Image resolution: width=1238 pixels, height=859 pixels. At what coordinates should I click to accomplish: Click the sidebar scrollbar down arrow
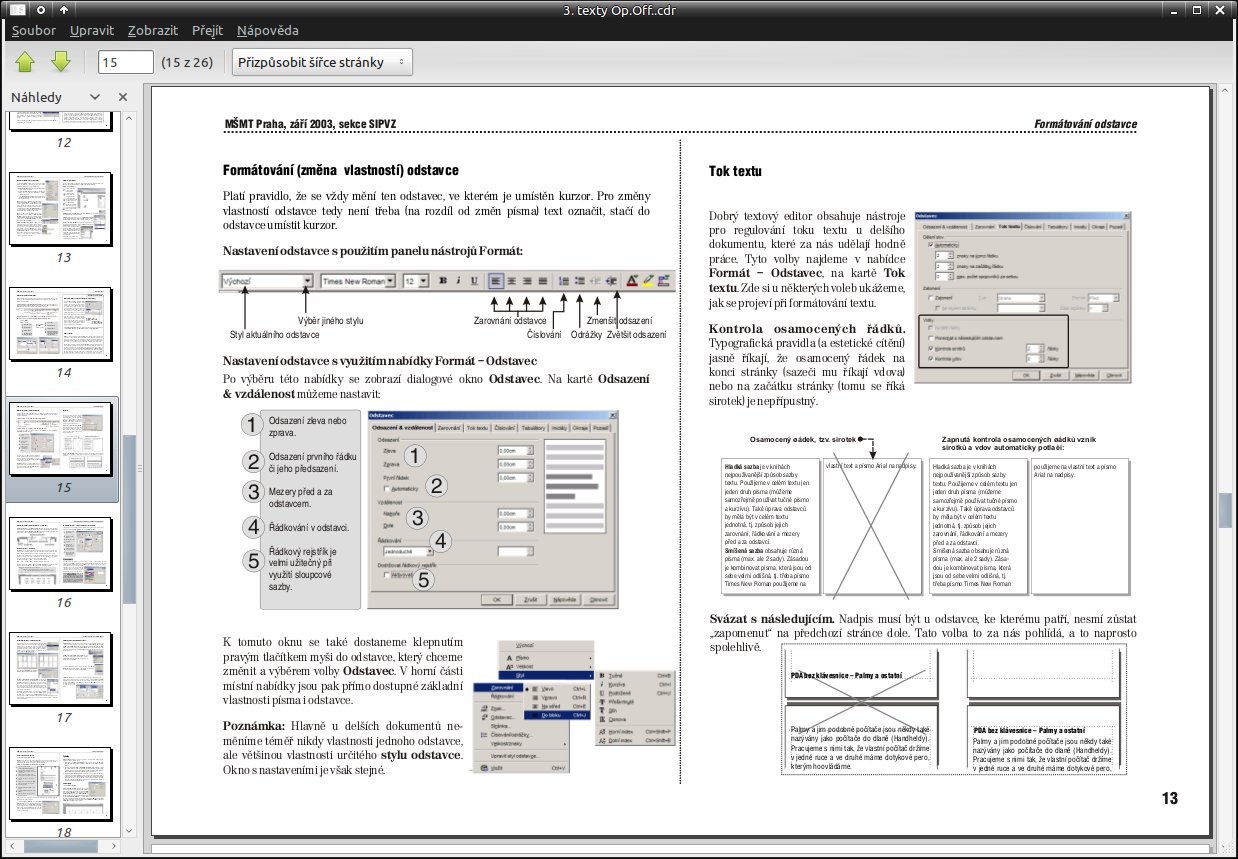(129, 830)
